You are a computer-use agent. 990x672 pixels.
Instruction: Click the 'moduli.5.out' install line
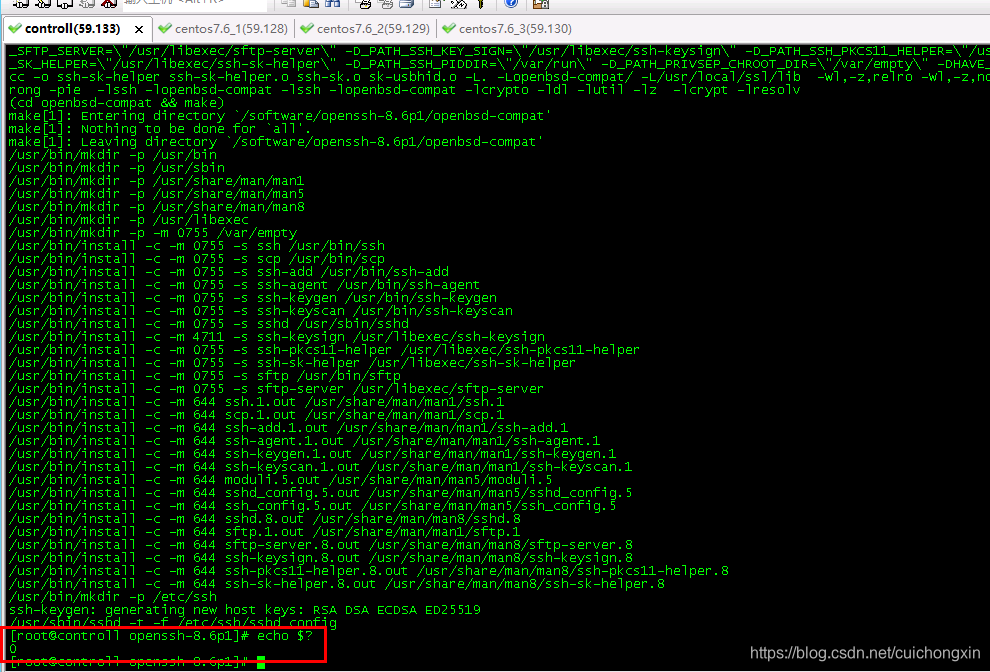point(280,480)
